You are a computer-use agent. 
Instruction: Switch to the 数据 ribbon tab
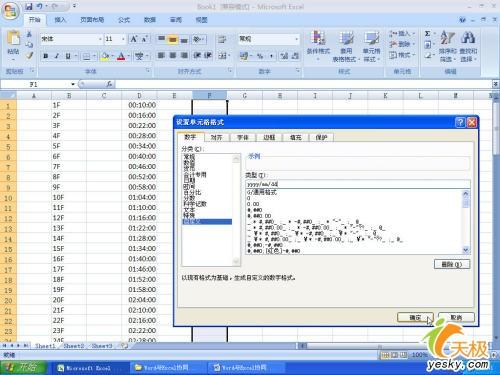pyautogui.click(x=150, y=20)
